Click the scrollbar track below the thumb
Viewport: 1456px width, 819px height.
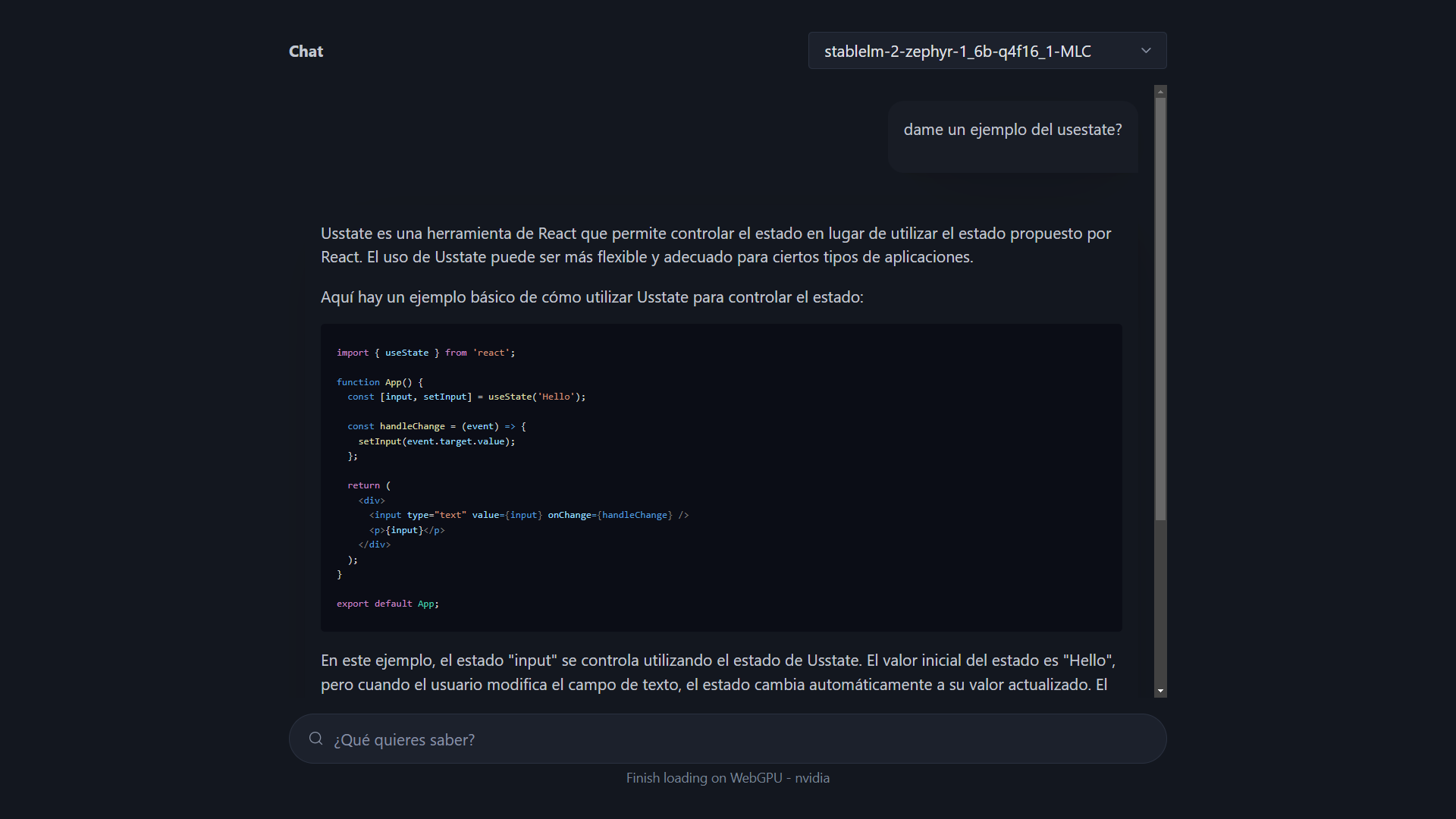click(x=1160, y=603)
